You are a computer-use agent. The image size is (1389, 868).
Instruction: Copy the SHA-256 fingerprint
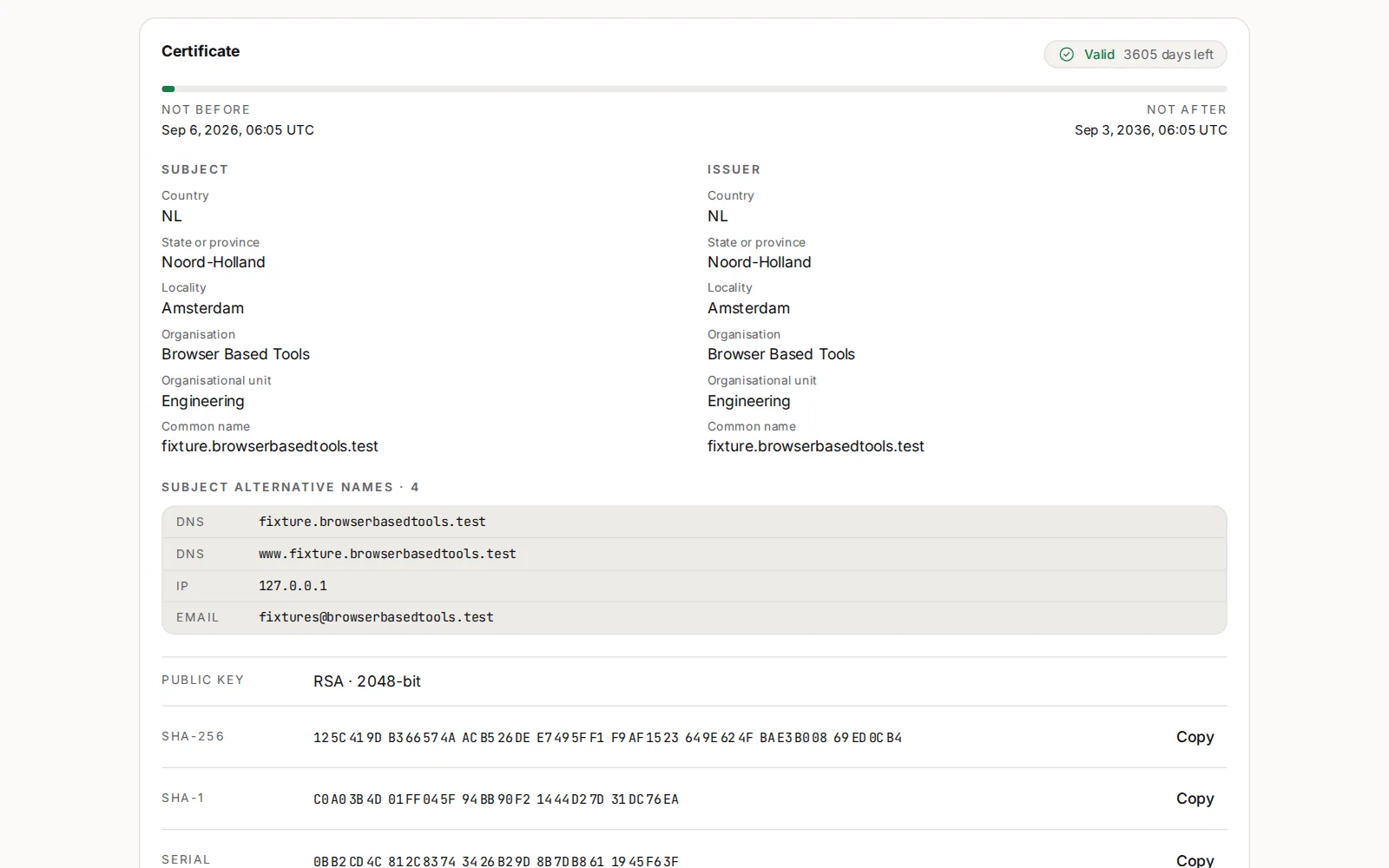coord(1195,737)
